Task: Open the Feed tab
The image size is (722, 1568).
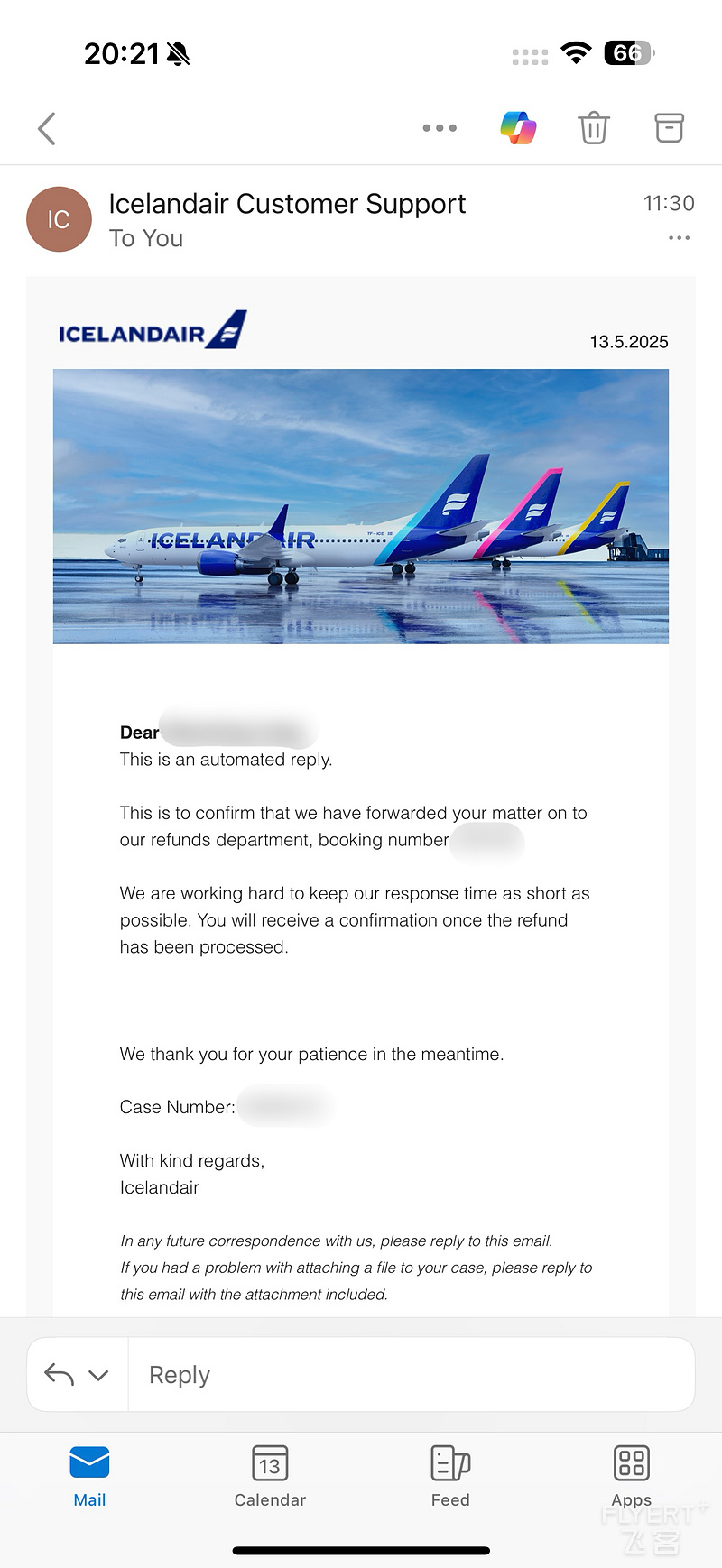Action: [x=450, y=1477]
